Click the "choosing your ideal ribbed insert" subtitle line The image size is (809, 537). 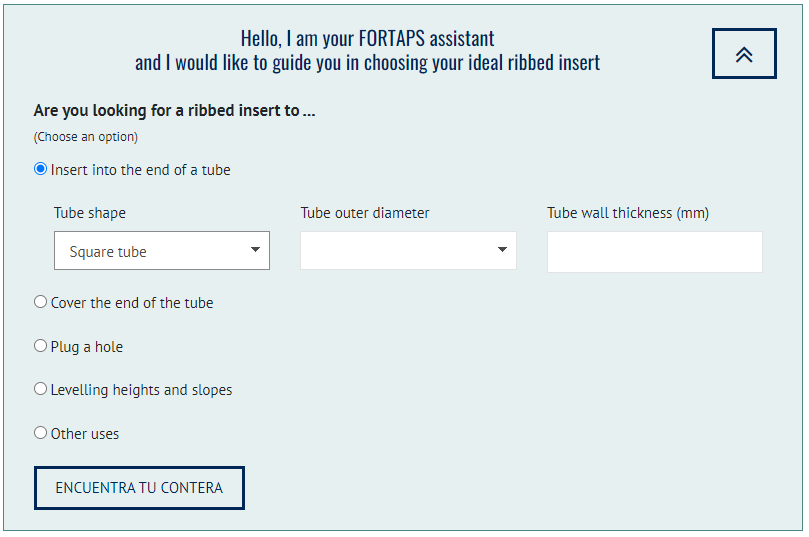point(367,63)
